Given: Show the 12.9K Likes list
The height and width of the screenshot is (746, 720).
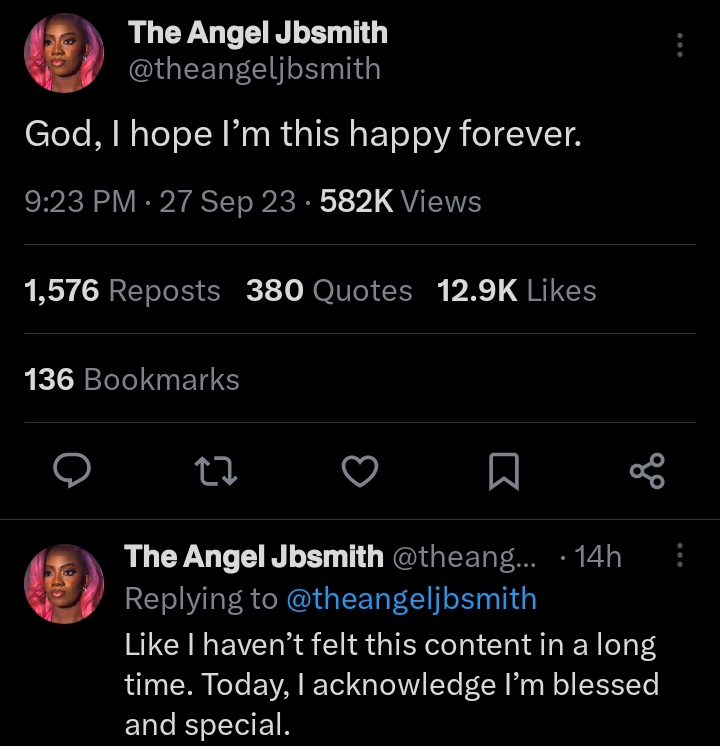Looking at the screenshot, I should 516,291.
